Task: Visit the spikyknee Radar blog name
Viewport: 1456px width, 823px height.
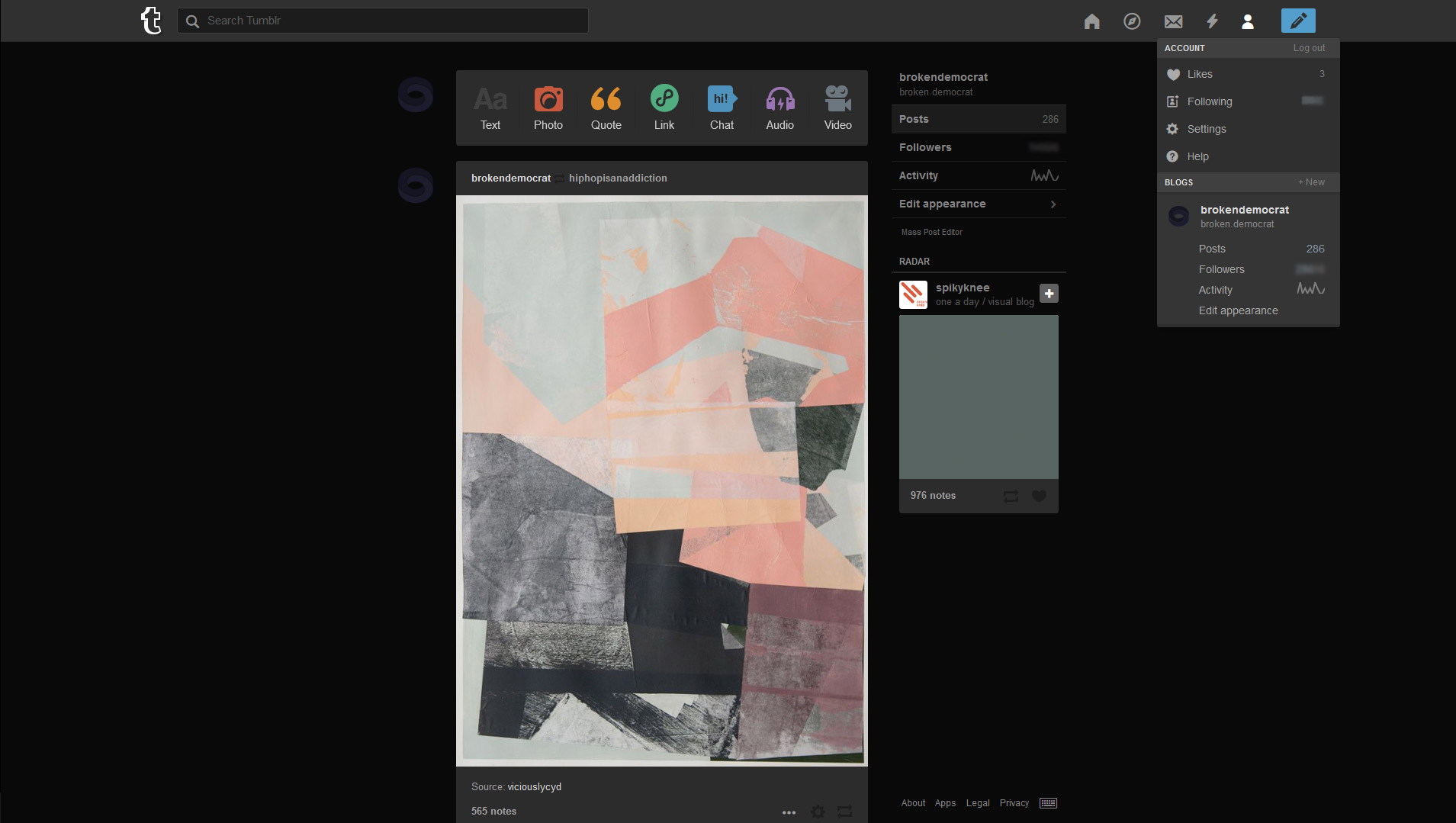Action: (963, 288)
